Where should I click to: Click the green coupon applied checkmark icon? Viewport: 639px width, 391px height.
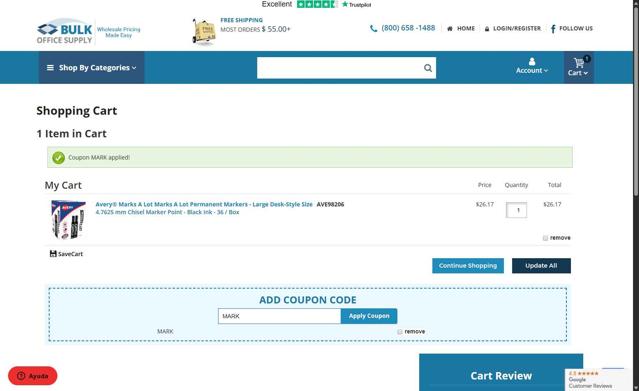59,157
